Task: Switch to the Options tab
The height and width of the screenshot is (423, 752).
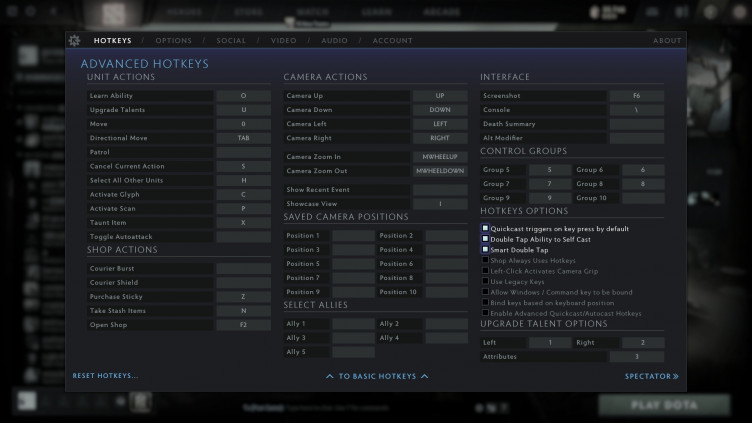Action: pos(173,41)
